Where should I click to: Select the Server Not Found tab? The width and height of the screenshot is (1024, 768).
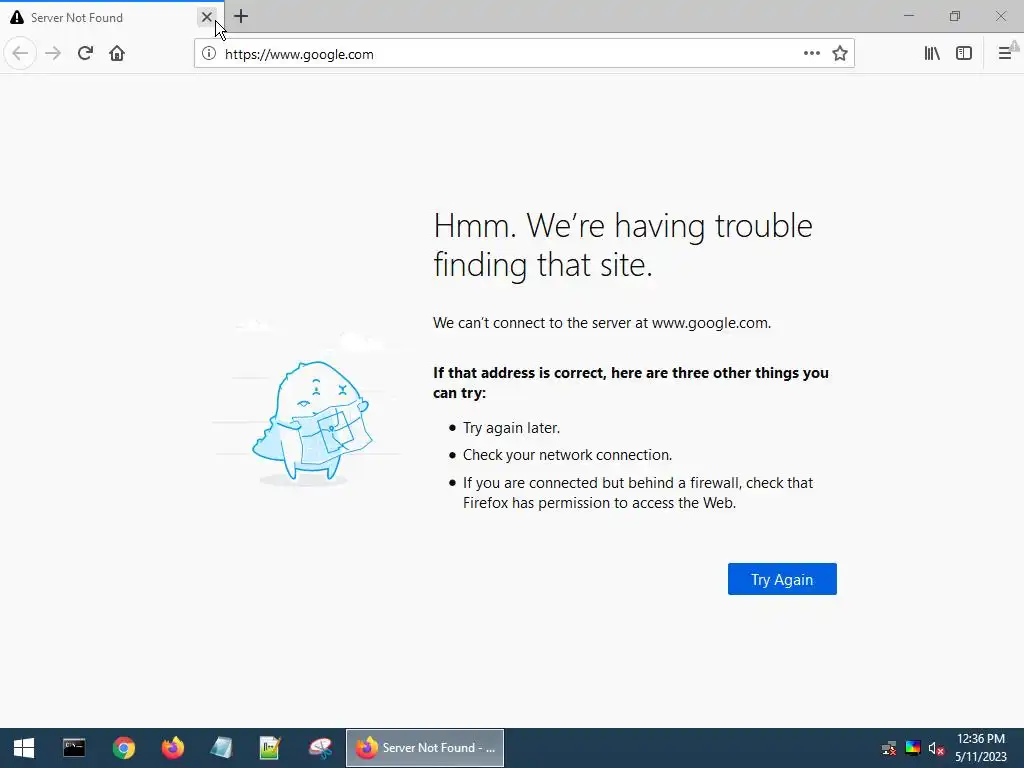(x=112, y=18)
